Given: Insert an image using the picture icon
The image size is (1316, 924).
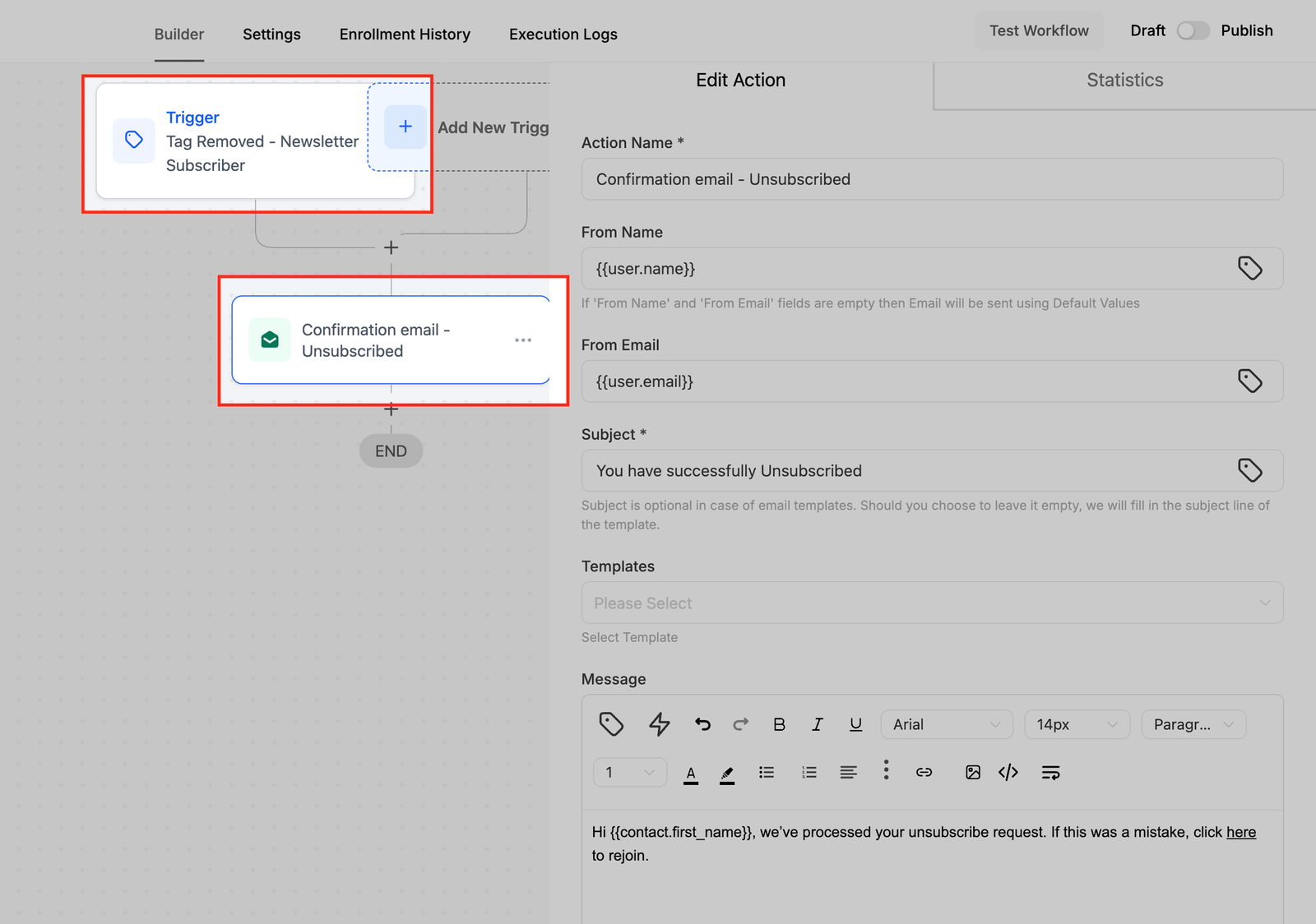Looking at the screenshot, I should click(x=972, y=772).
